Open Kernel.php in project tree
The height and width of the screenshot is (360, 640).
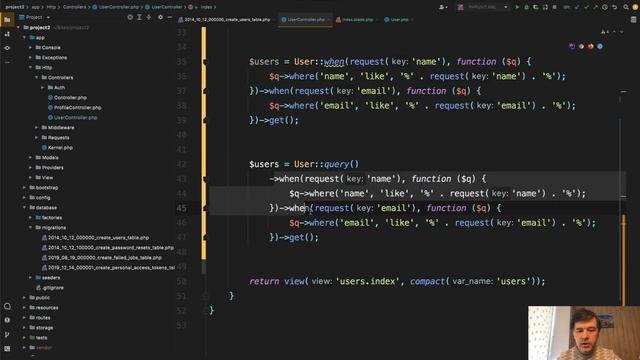(60, 147)
